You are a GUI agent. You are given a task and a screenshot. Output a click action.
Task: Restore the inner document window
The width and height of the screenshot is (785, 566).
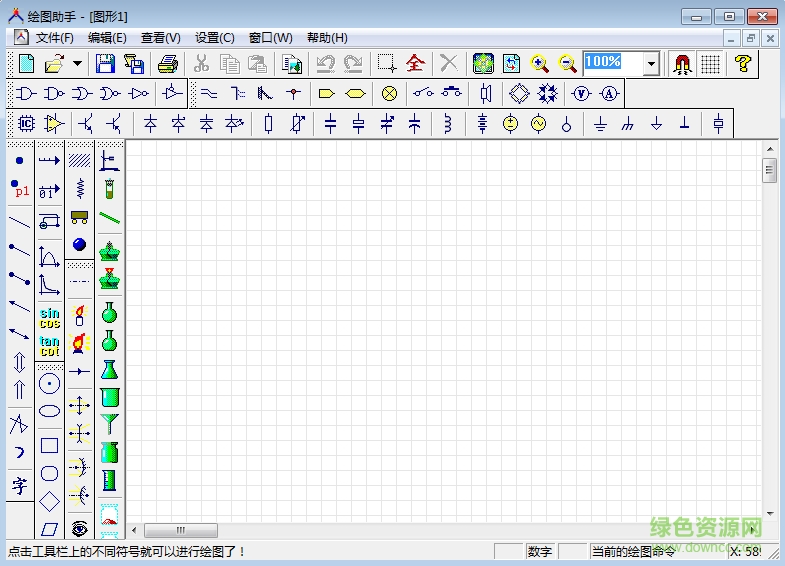point(750,38)
